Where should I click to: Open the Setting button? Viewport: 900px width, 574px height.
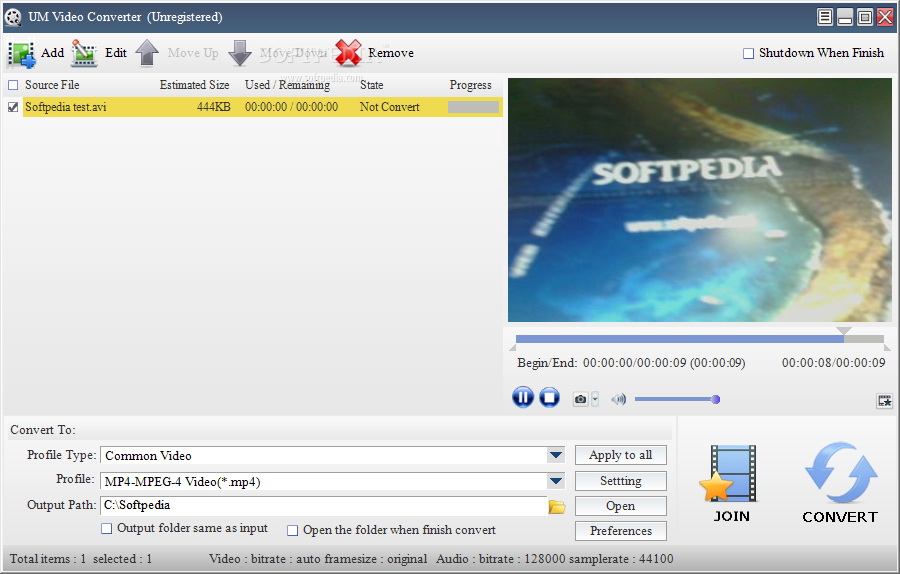[620, 481]
